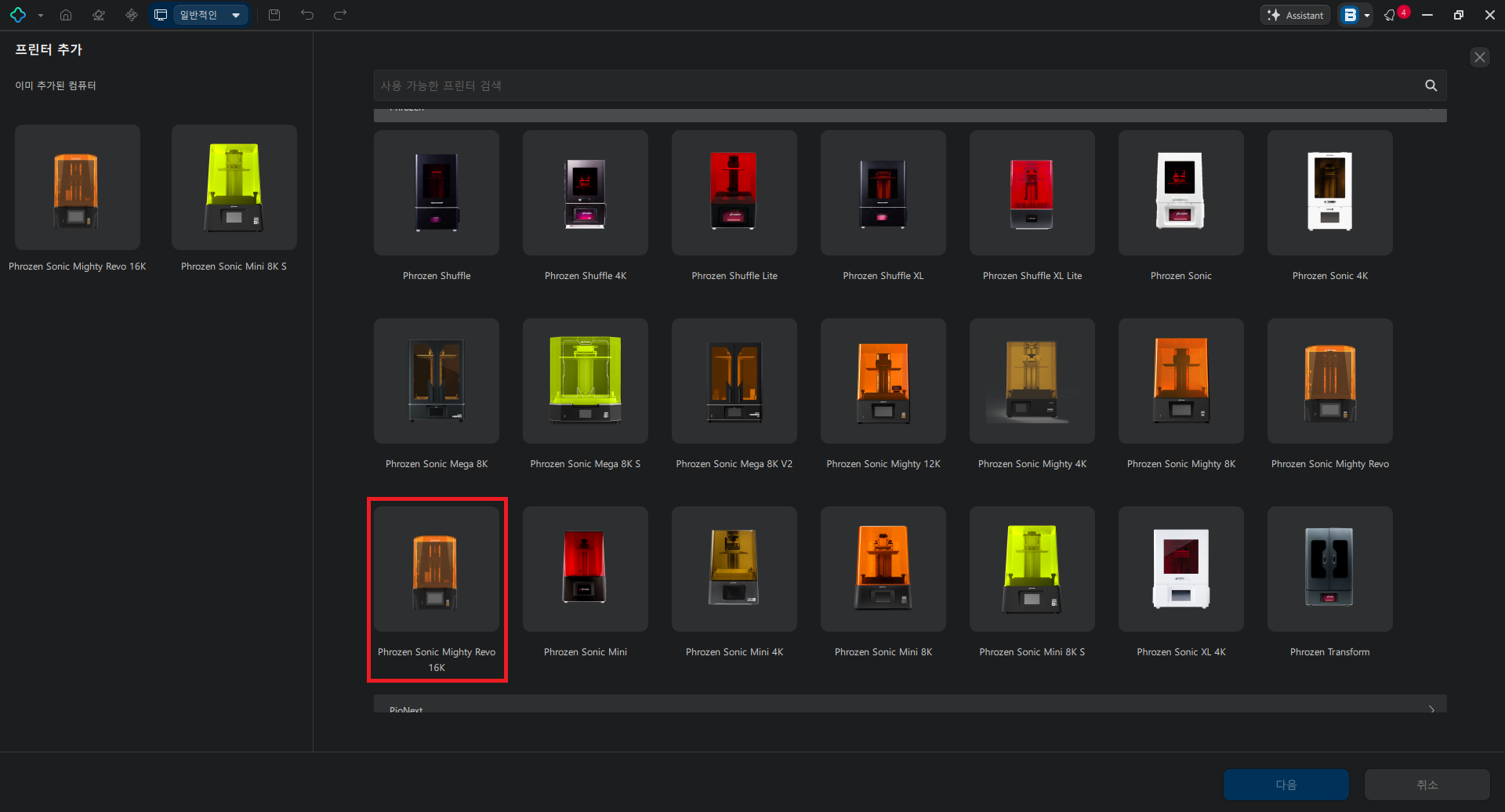Click the 다음 button

(x=1286, y=785)
